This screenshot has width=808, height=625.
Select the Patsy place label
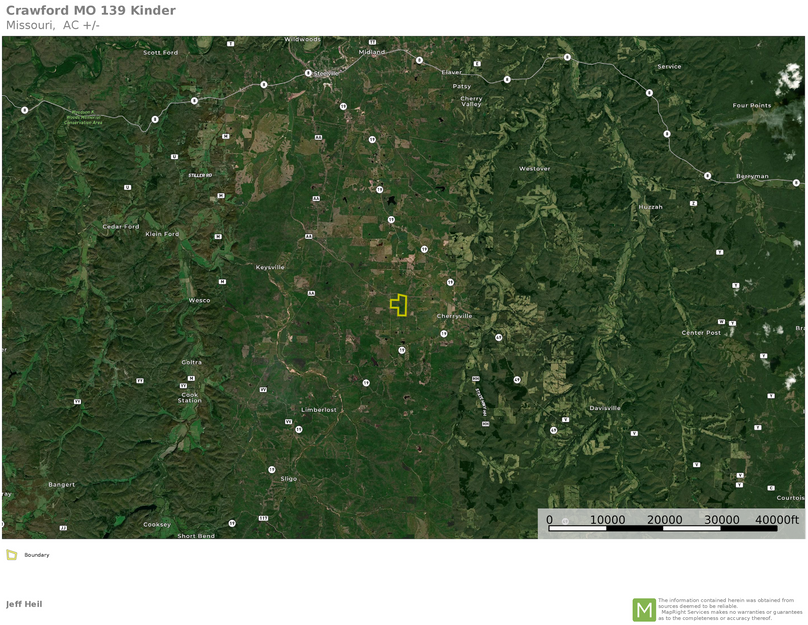462,86
